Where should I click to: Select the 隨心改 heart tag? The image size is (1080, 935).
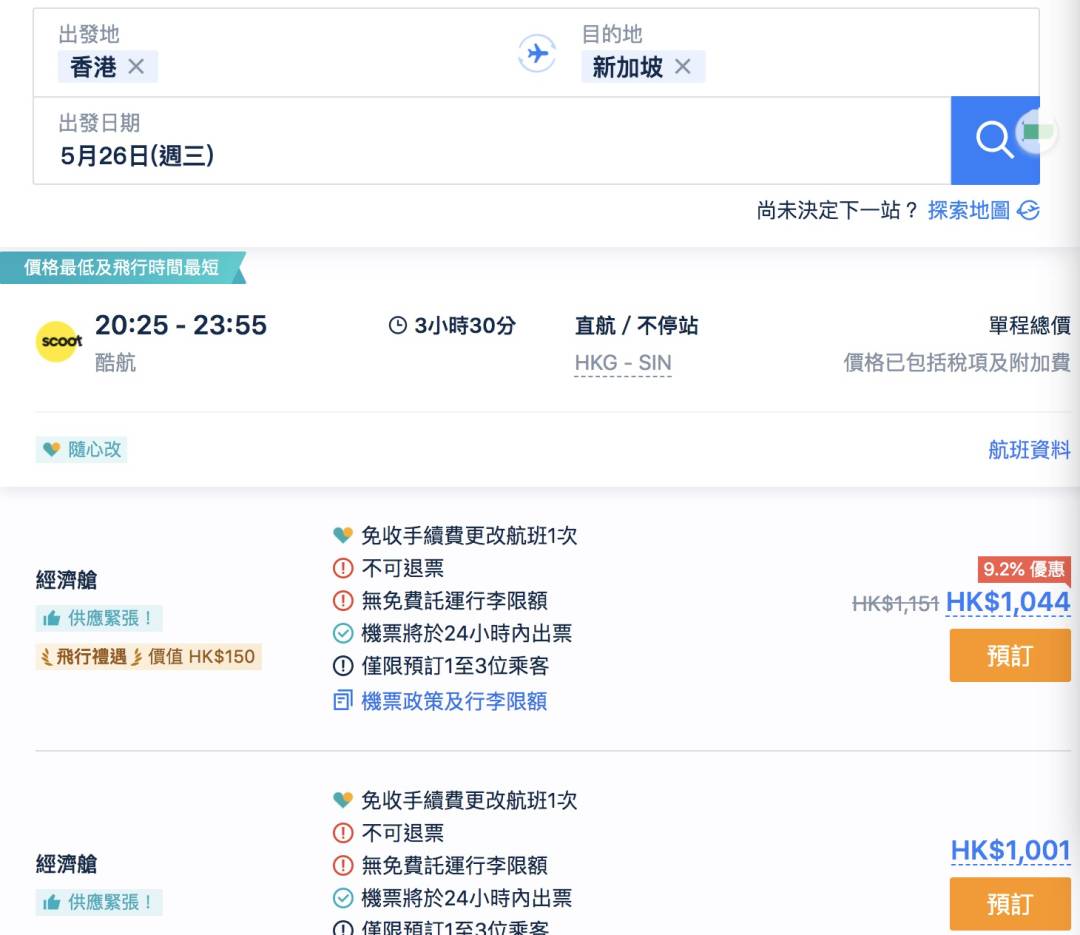82,450
